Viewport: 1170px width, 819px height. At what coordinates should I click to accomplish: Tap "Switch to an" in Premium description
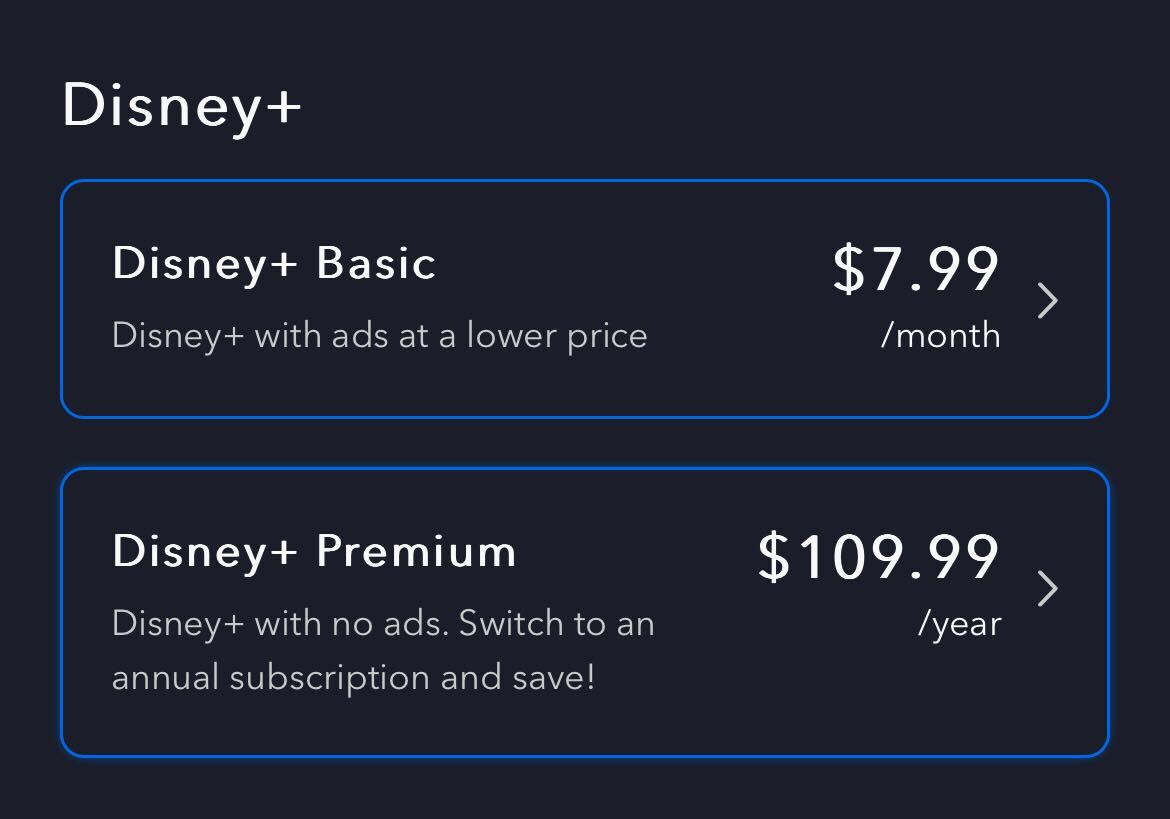point(557,623)
